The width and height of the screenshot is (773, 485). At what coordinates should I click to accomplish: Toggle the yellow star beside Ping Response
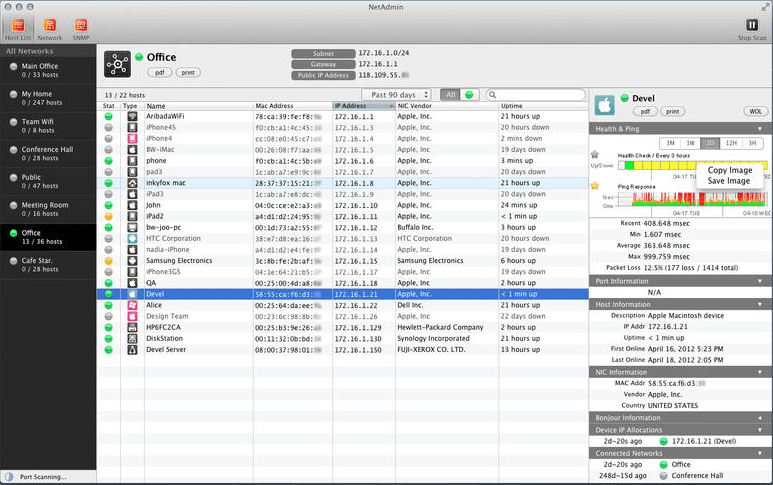pos(595,185)
